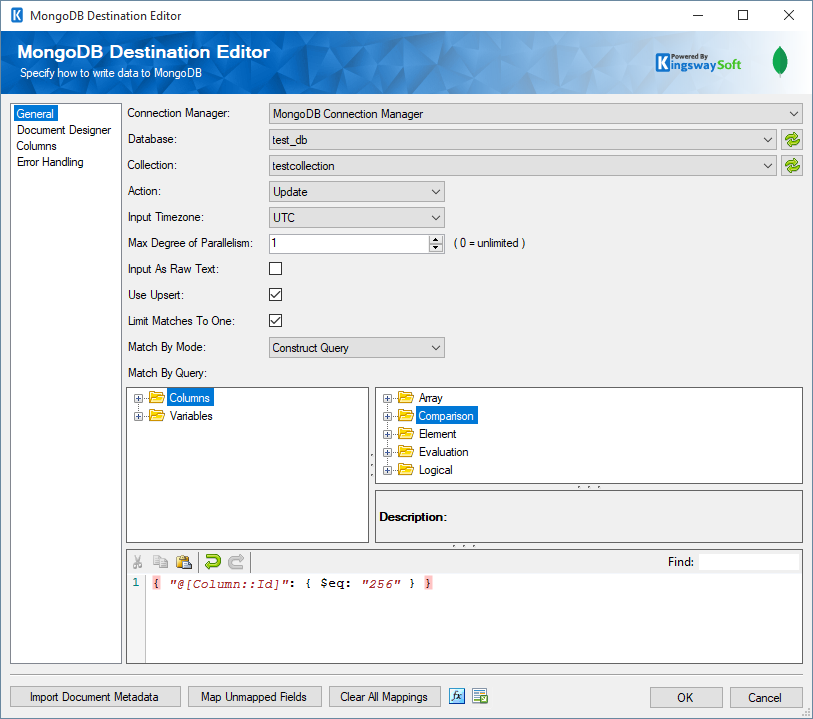Click the refresh icon next to Collection

[792, 165]
